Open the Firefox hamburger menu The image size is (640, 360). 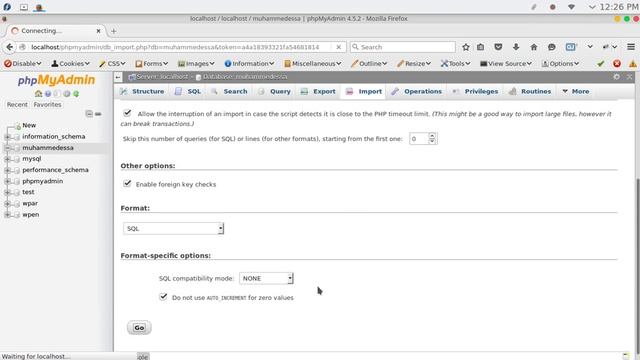coord(631,47)
